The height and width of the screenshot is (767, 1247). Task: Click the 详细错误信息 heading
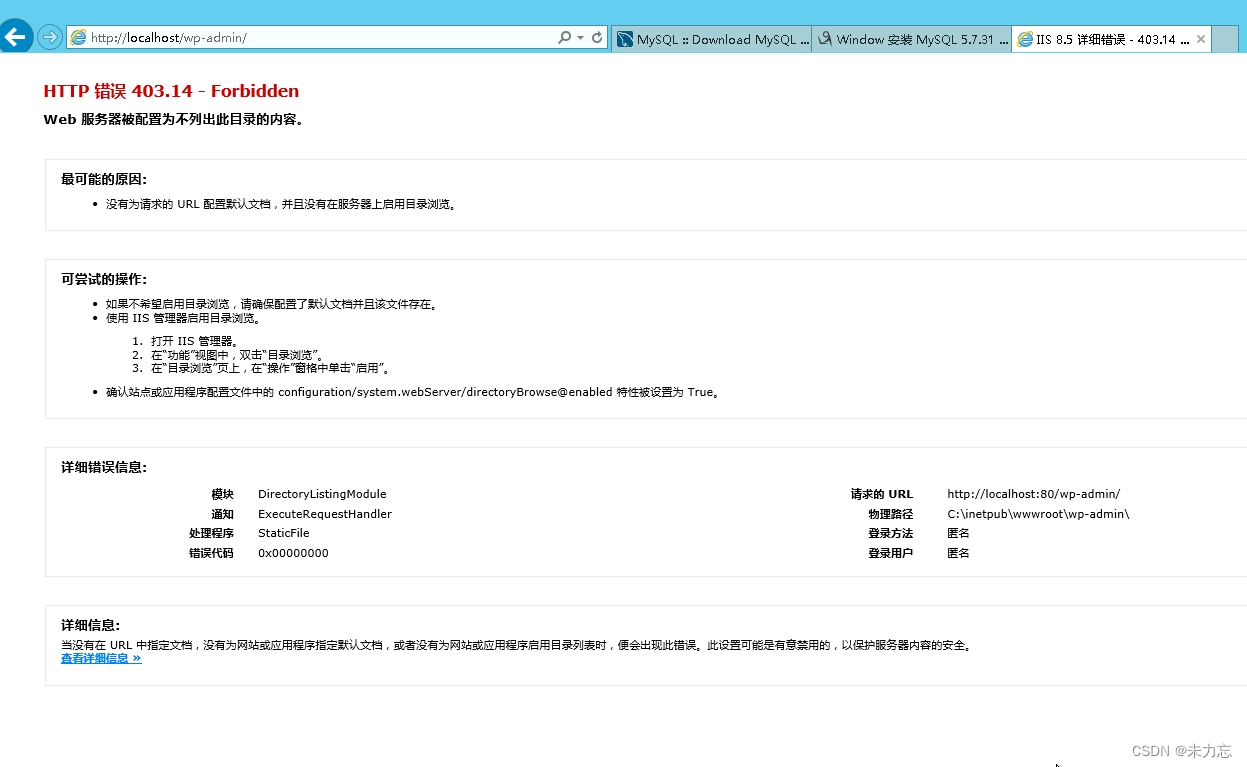[x=104, y=467]
